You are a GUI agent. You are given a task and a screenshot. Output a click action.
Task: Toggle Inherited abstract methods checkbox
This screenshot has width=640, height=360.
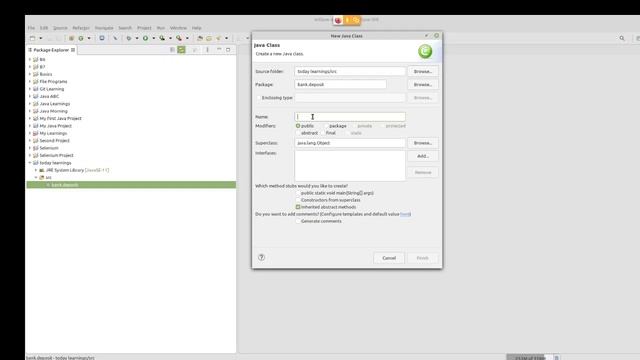click(298, 207)
